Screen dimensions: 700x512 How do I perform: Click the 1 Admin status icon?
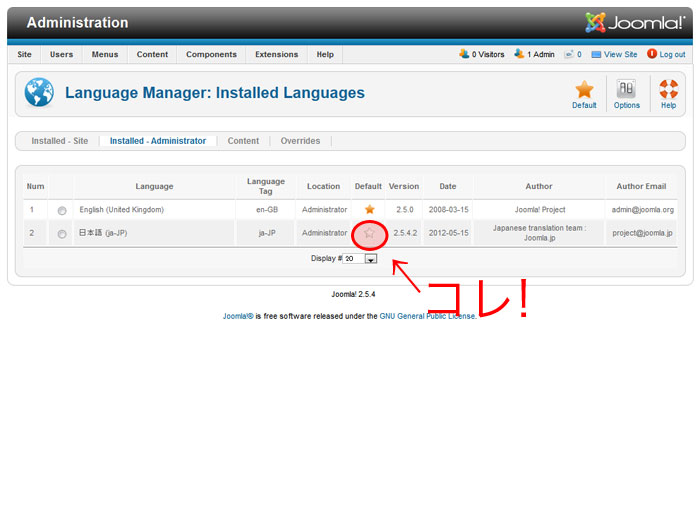519,54
